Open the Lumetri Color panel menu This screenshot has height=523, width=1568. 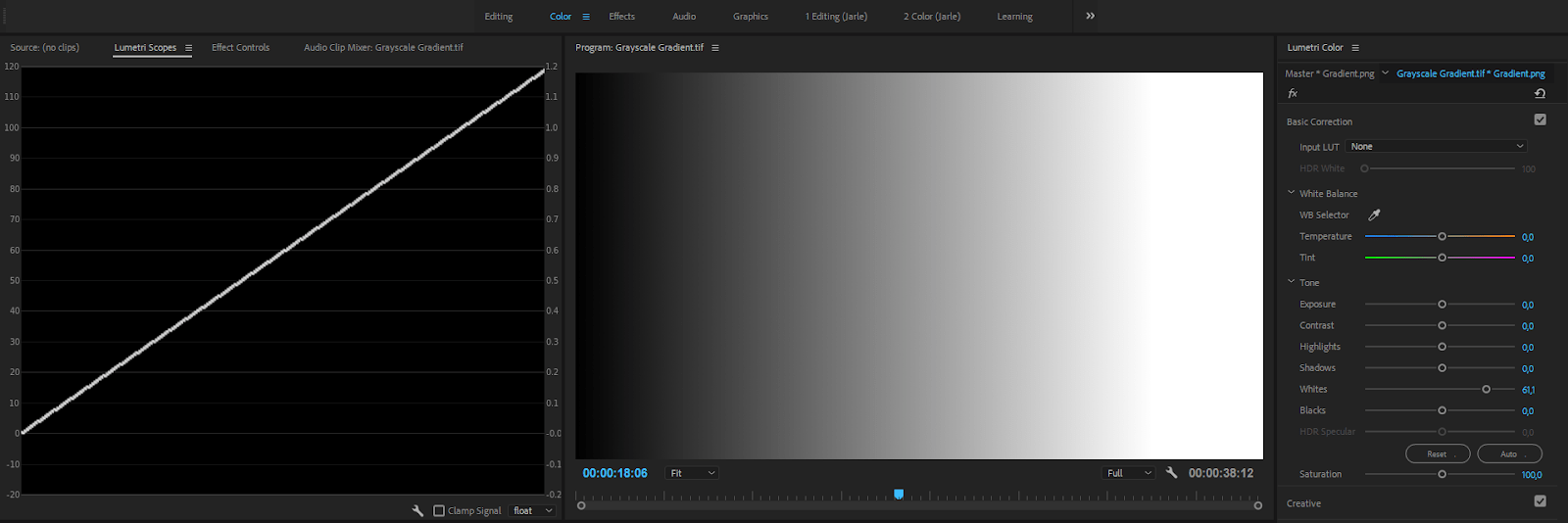(1355, 48)
